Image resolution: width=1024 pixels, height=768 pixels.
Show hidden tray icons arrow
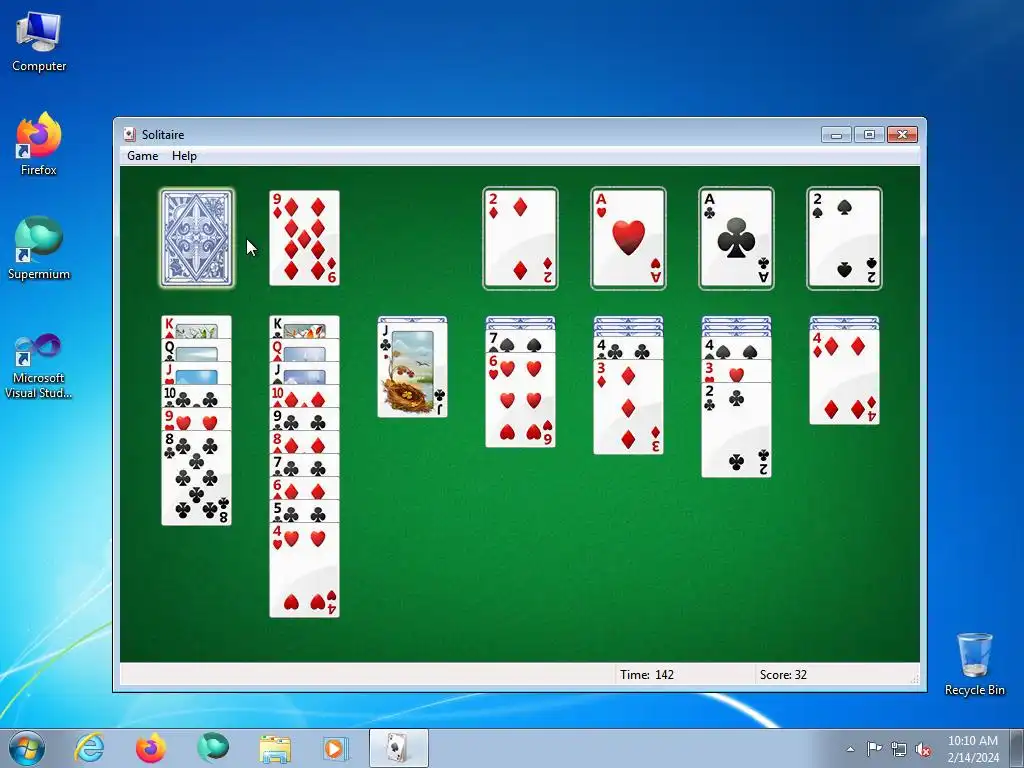pyautogui.click(x=850, y=749)
